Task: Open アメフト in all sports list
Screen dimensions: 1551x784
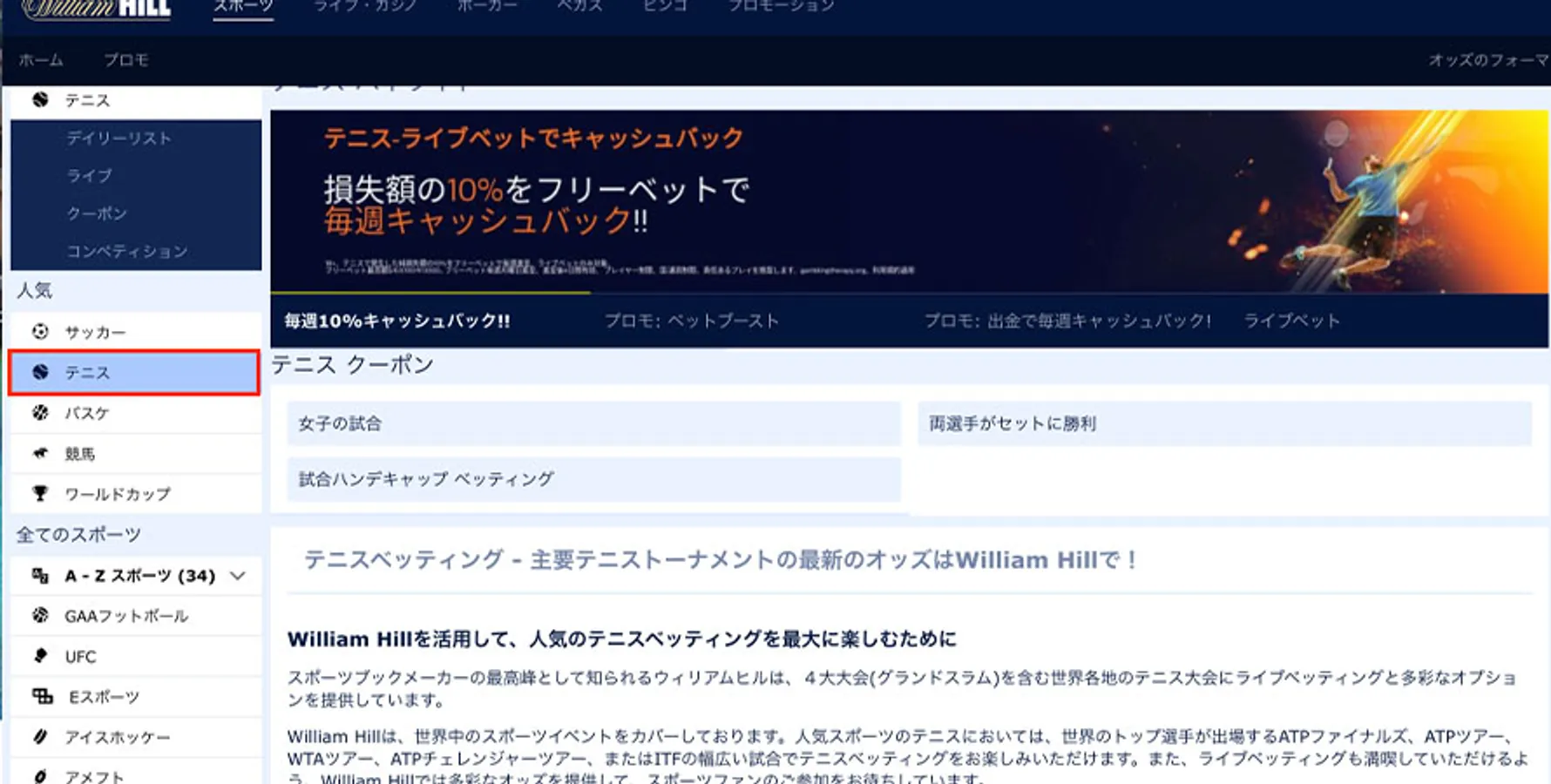Action: 136,773
